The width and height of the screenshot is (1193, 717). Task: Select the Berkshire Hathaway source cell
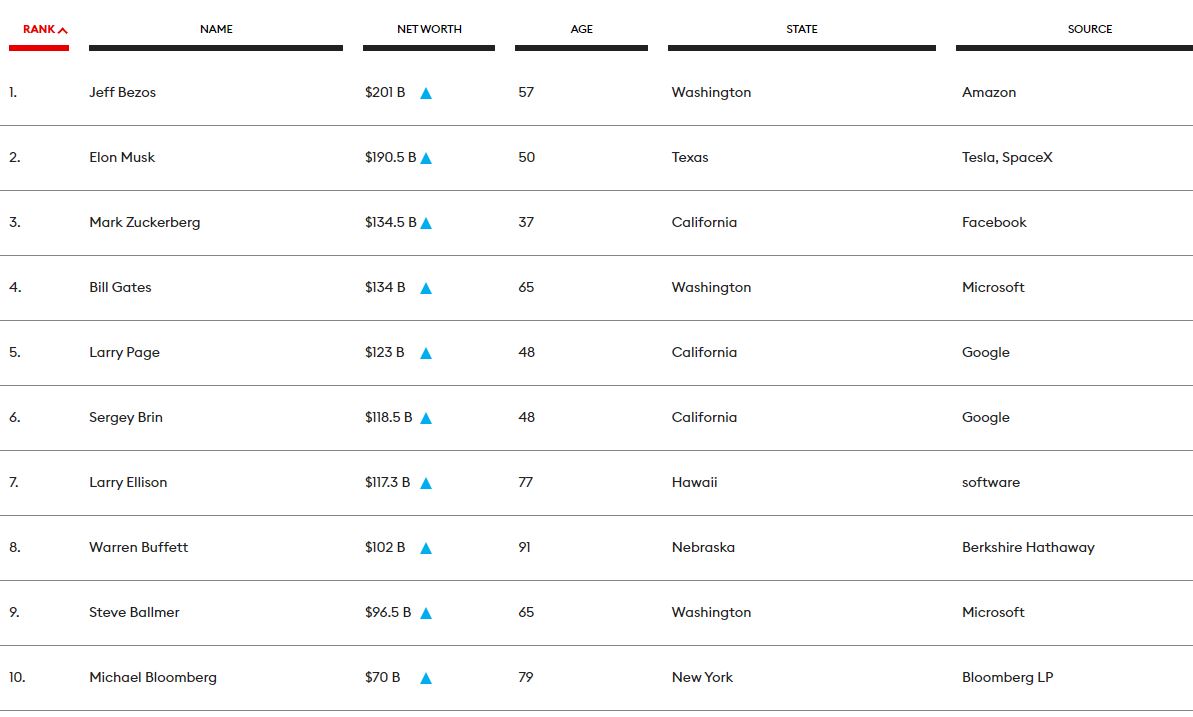pyautogui.click(x=1028, y=547)
